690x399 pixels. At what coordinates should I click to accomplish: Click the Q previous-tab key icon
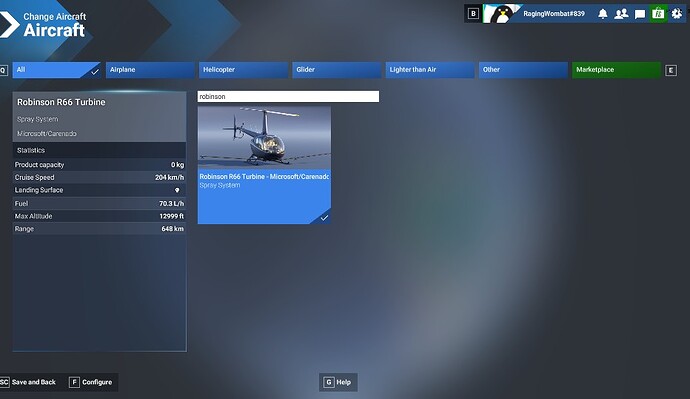tap(4, 70)
